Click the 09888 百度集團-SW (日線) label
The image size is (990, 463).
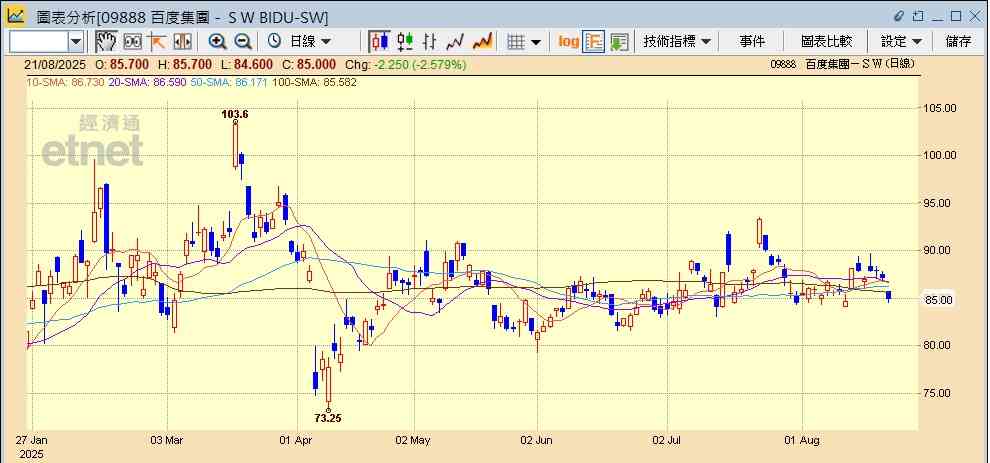pos(842,64)
